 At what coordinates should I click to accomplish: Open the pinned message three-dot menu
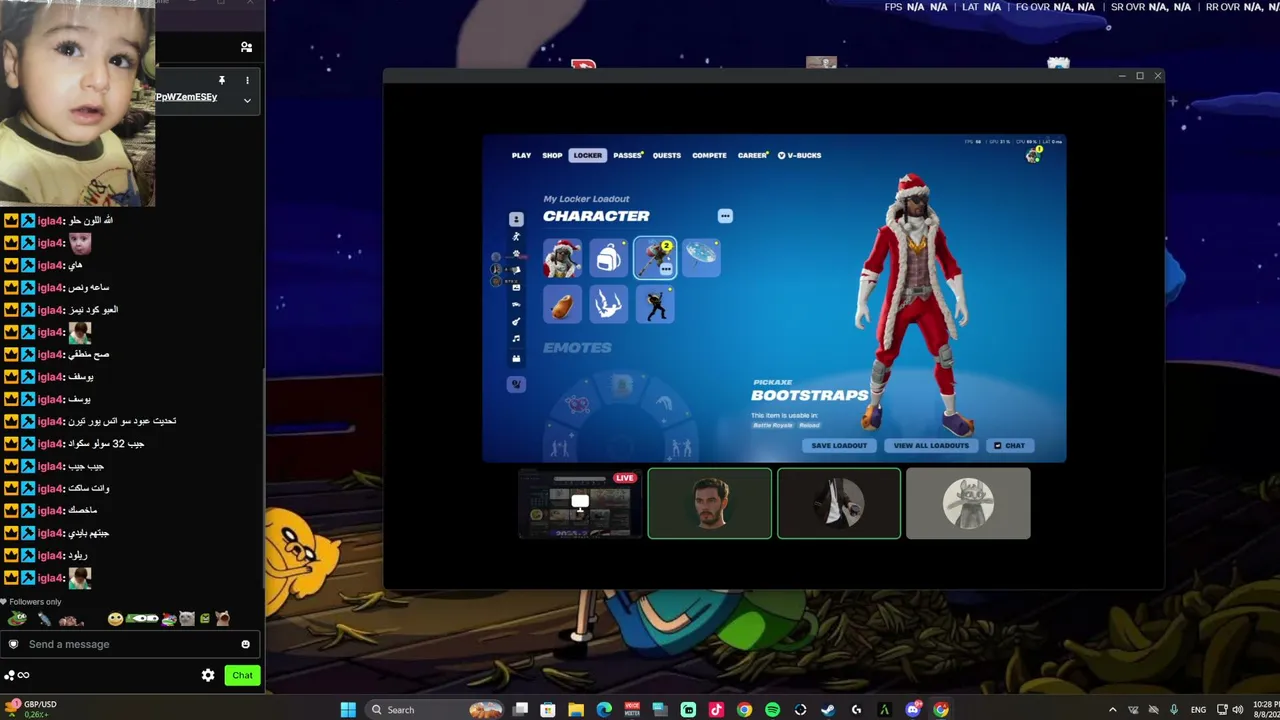tap(247, 80)
